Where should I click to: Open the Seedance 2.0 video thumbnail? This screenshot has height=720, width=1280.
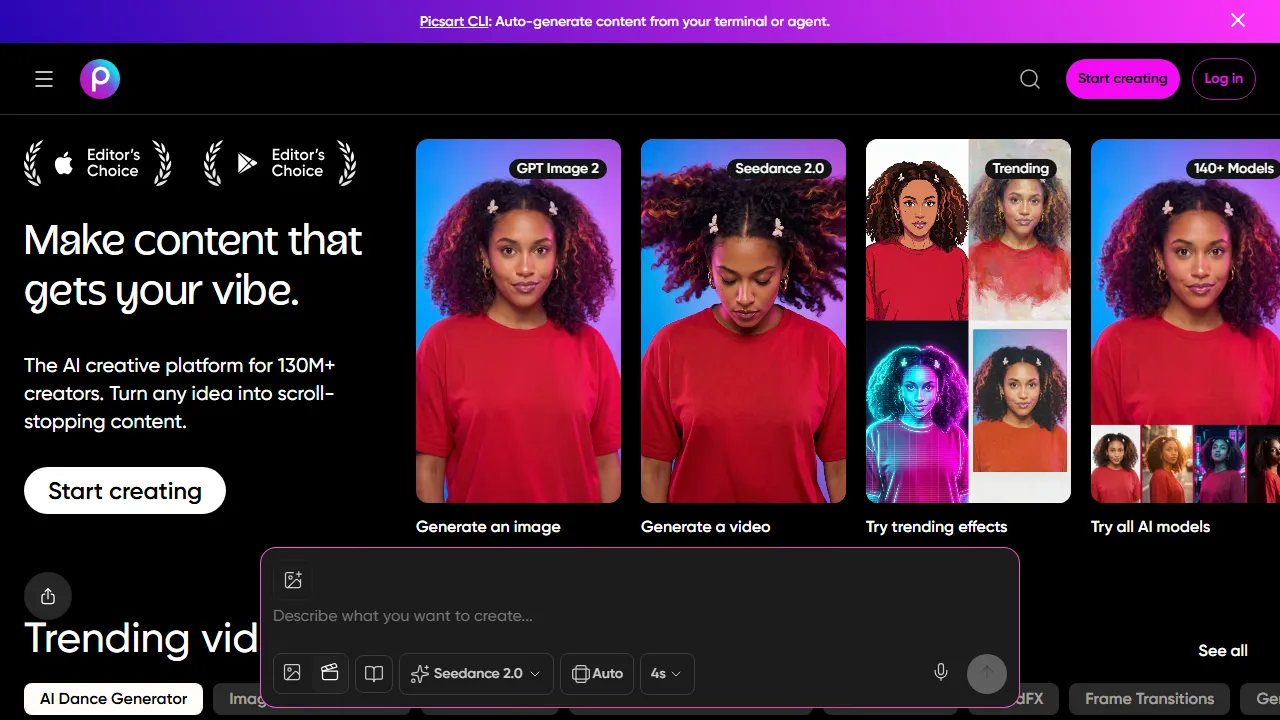743,321
